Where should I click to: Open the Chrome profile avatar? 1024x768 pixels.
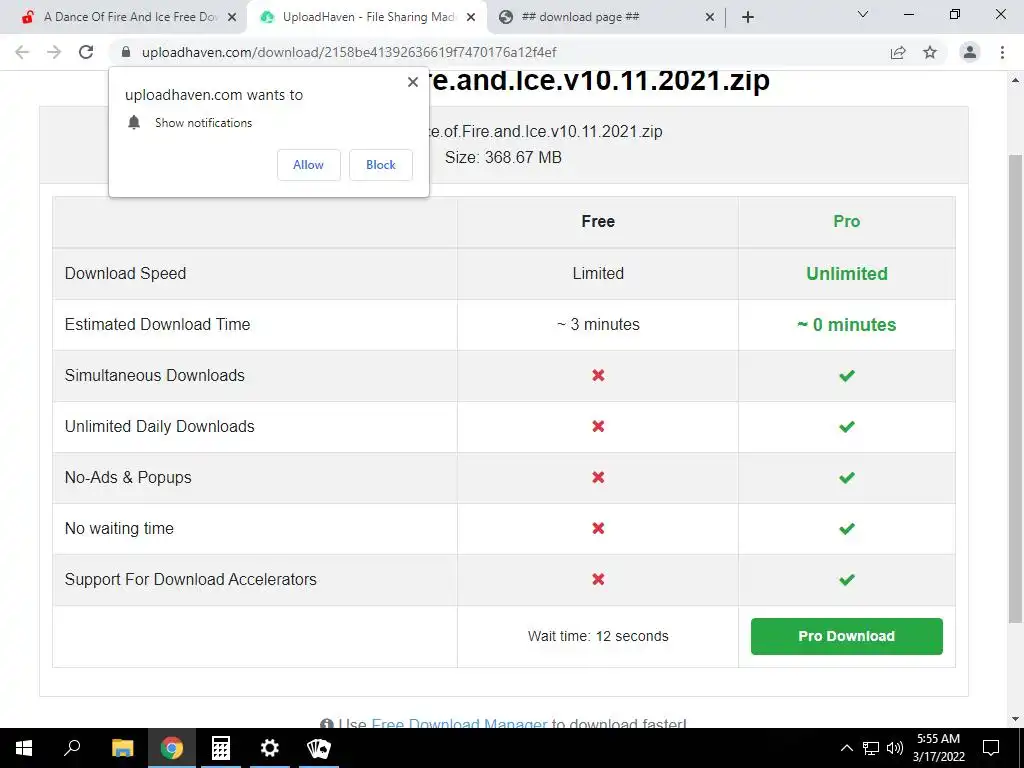click(x=970, y=52)
